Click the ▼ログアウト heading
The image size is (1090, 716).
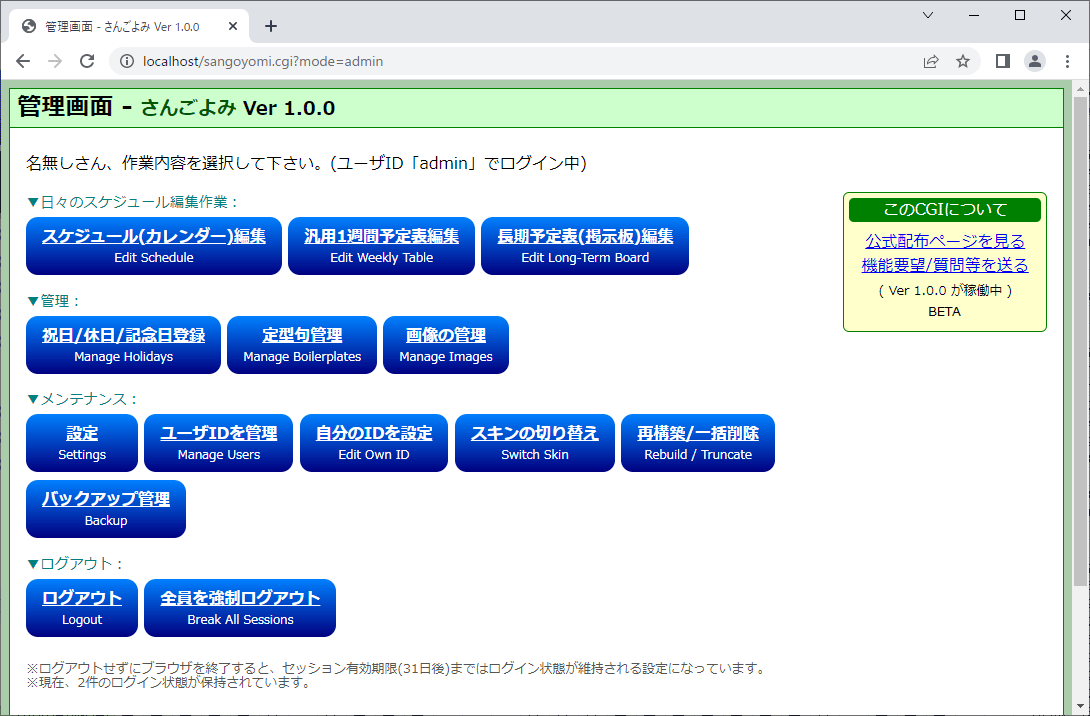coord(74,564)
